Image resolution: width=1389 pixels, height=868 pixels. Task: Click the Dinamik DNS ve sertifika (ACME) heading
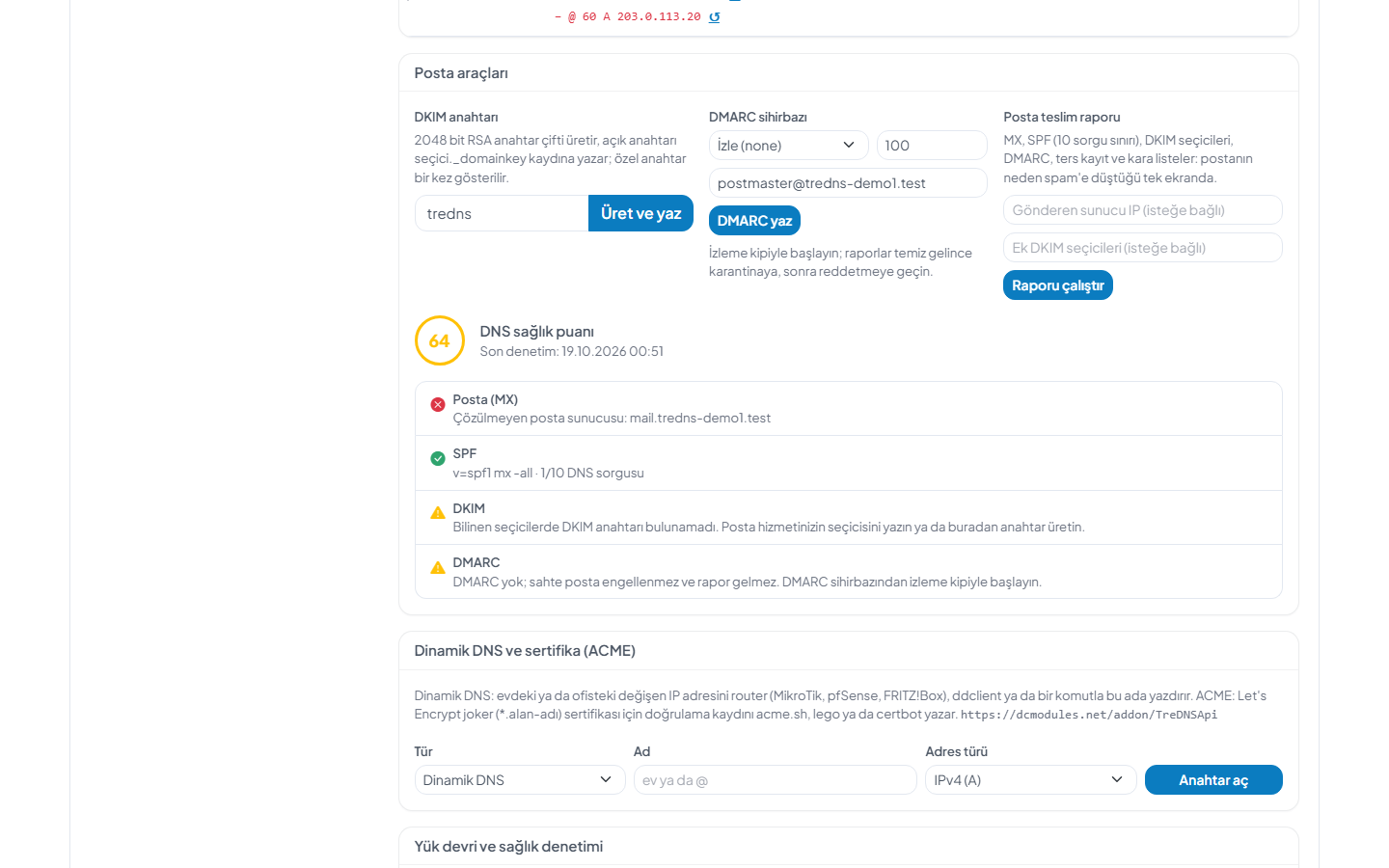[525, 651]
